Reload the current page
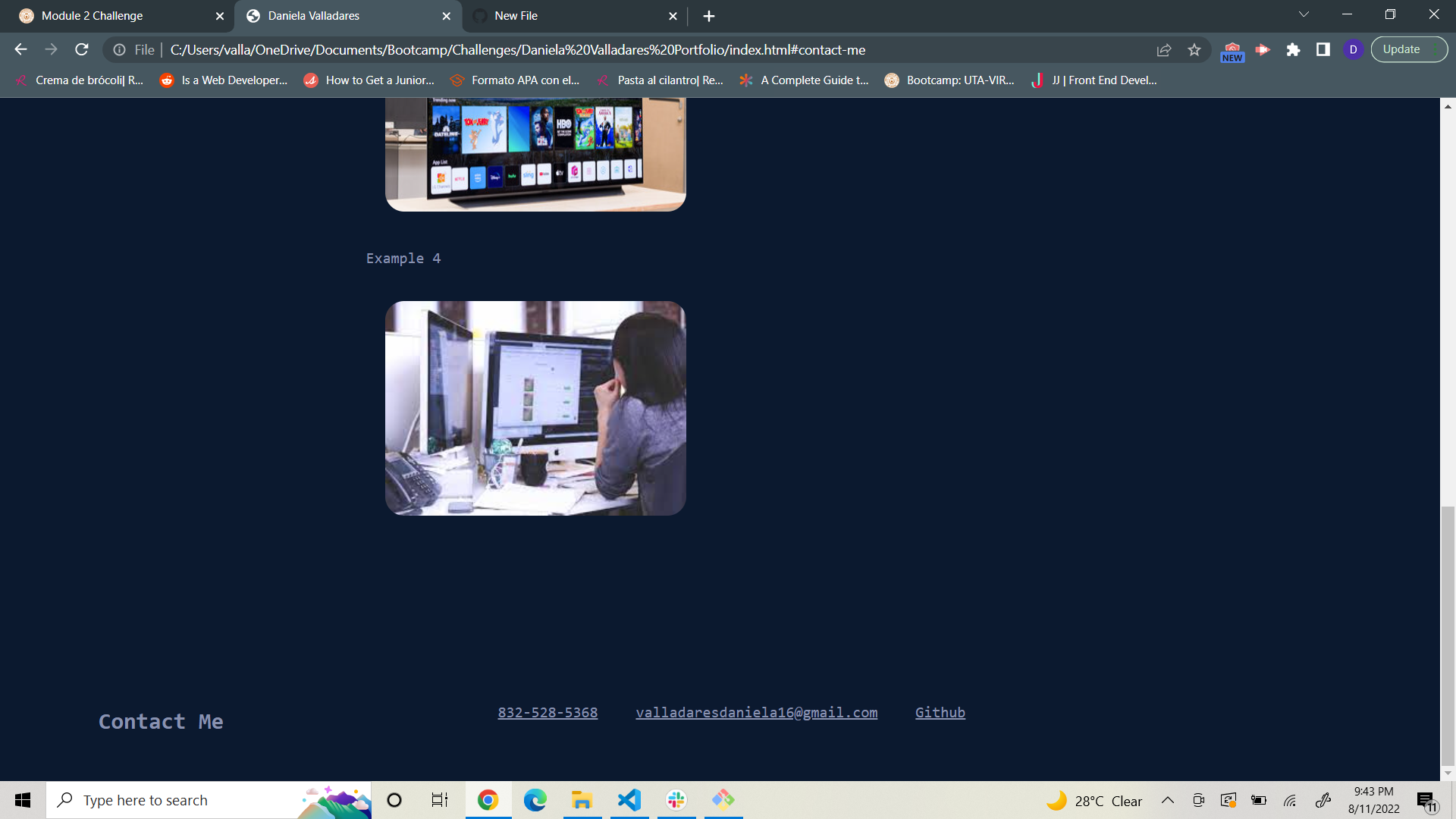 coord(81,49)
